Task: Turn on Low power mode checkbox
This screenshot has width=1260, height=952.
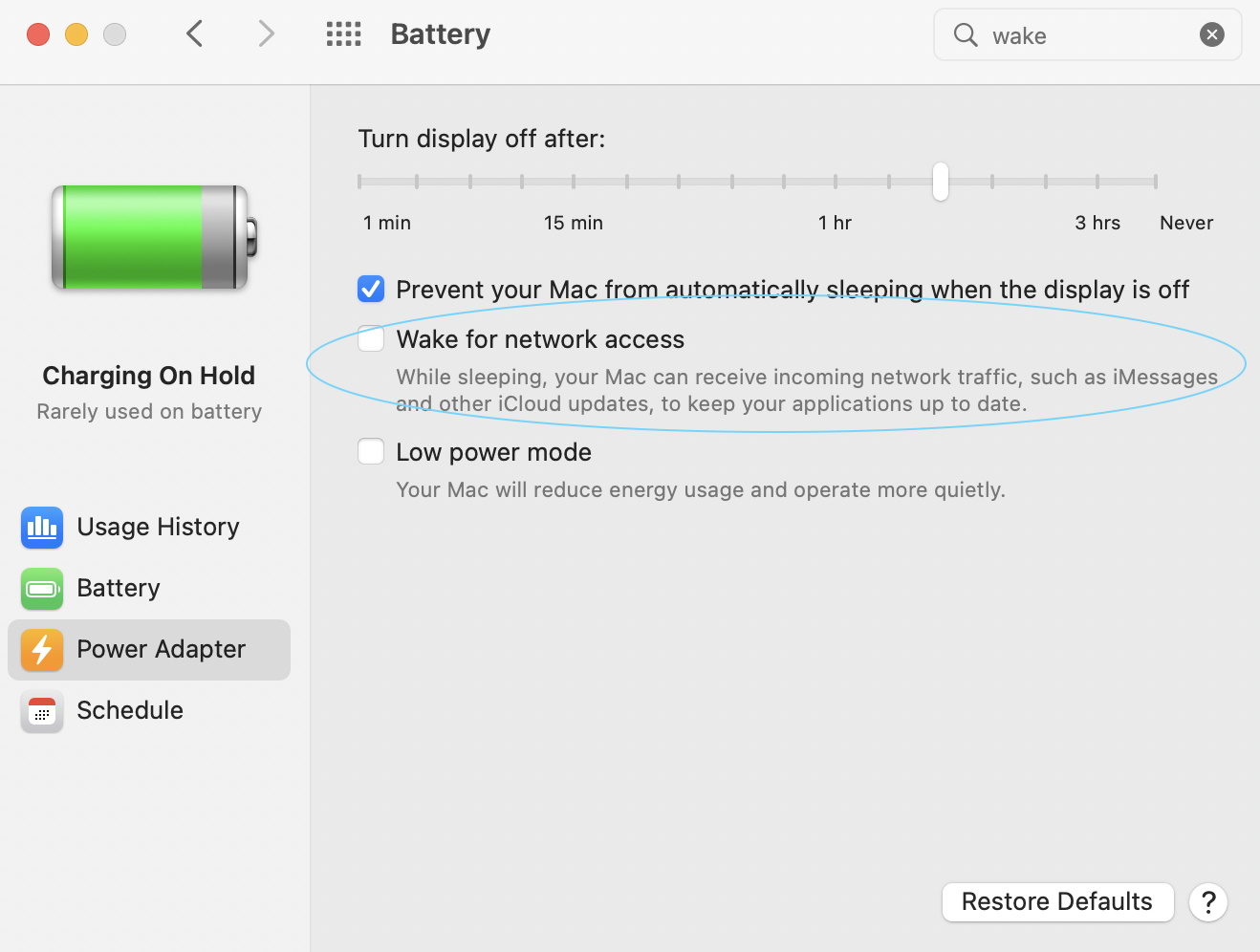Action: click(x=371, y=451)
